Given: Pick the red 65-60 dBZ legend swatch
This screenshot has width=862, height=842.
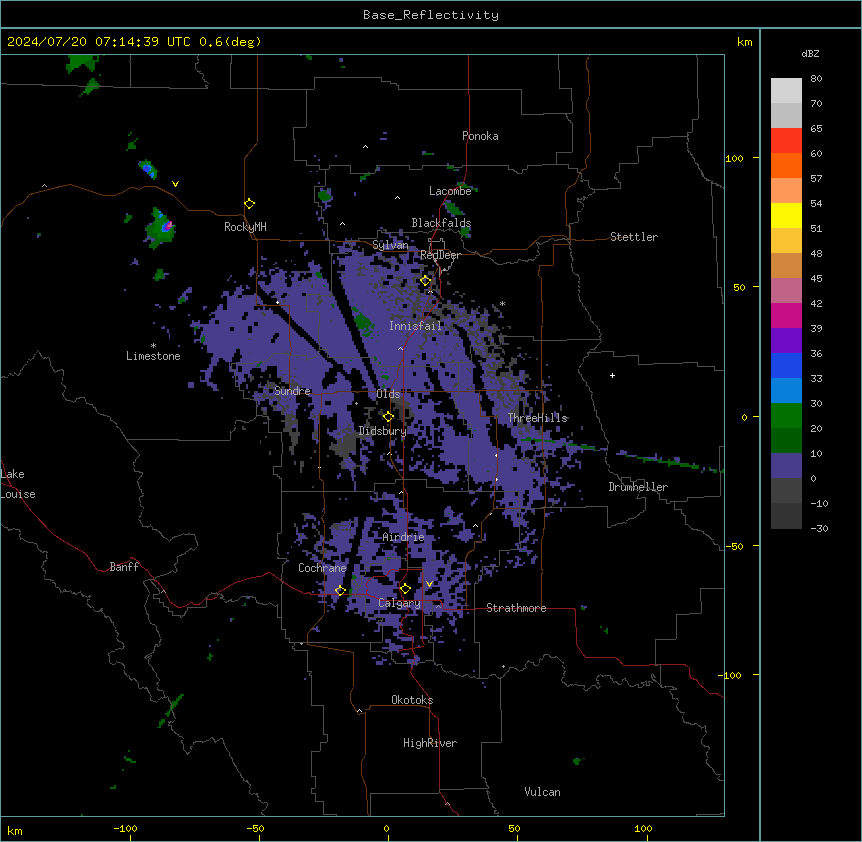Looking at the screenshot, I should coord(786,141).
